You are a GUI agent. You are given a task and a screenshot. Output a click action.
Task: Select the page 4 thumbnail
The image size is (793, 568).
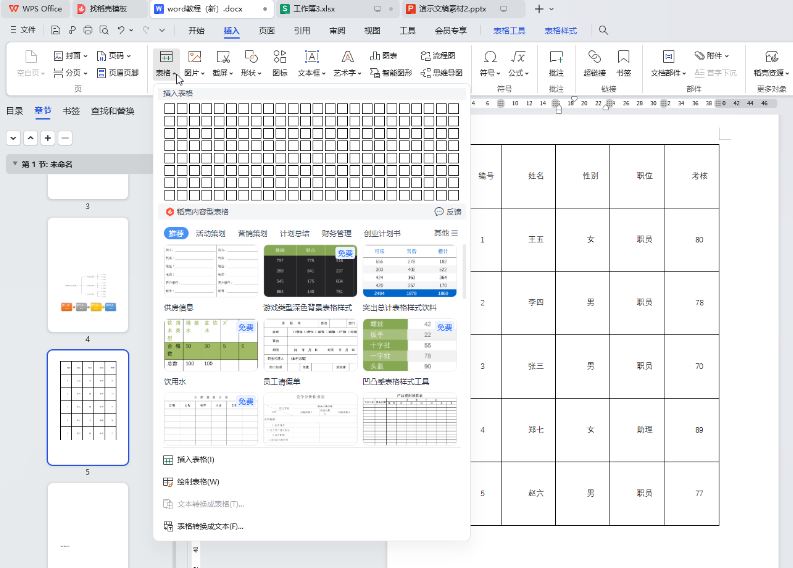(88, 275)
